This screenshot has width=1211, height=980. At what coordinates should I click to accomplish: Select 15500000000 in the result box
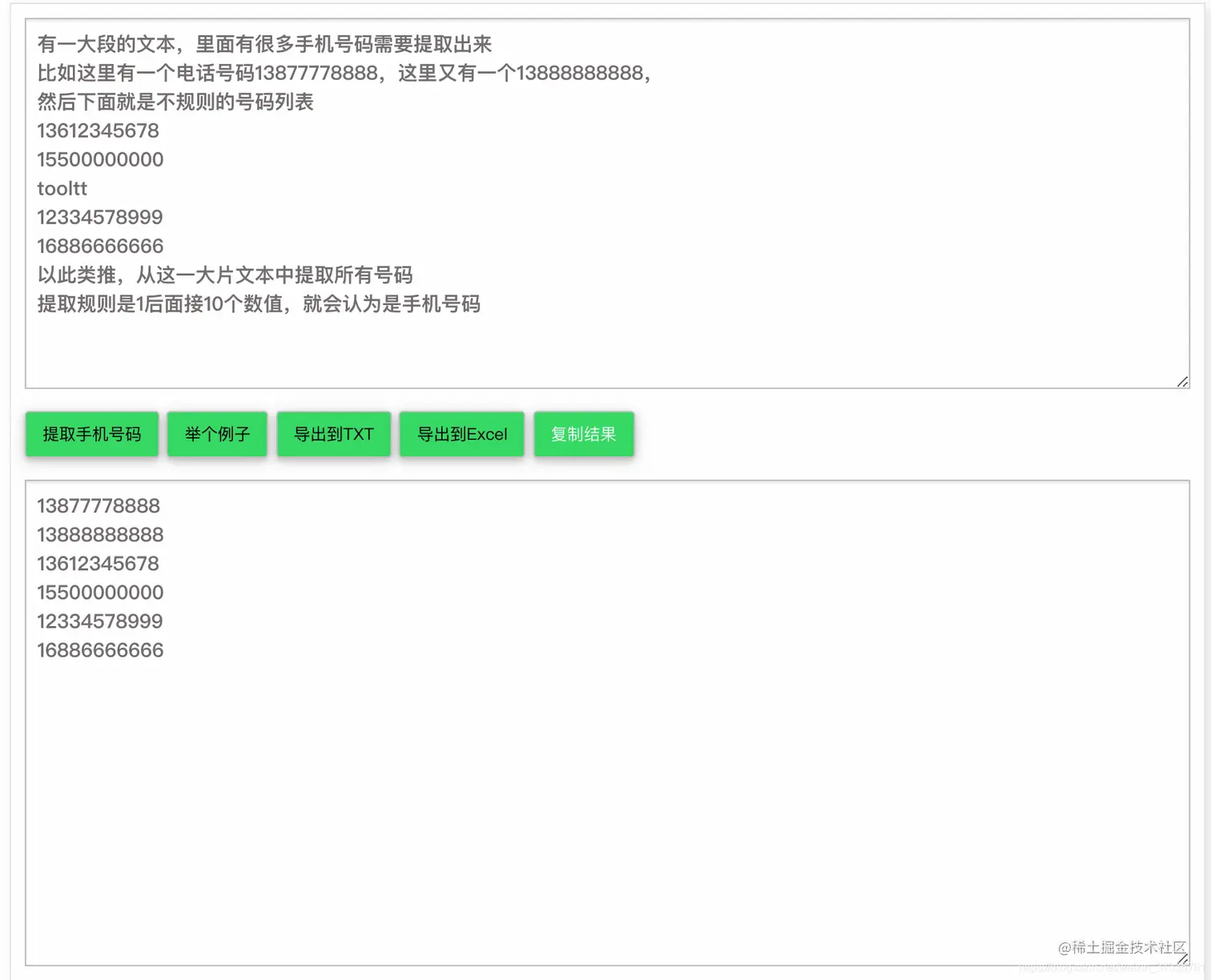(100, 592)
